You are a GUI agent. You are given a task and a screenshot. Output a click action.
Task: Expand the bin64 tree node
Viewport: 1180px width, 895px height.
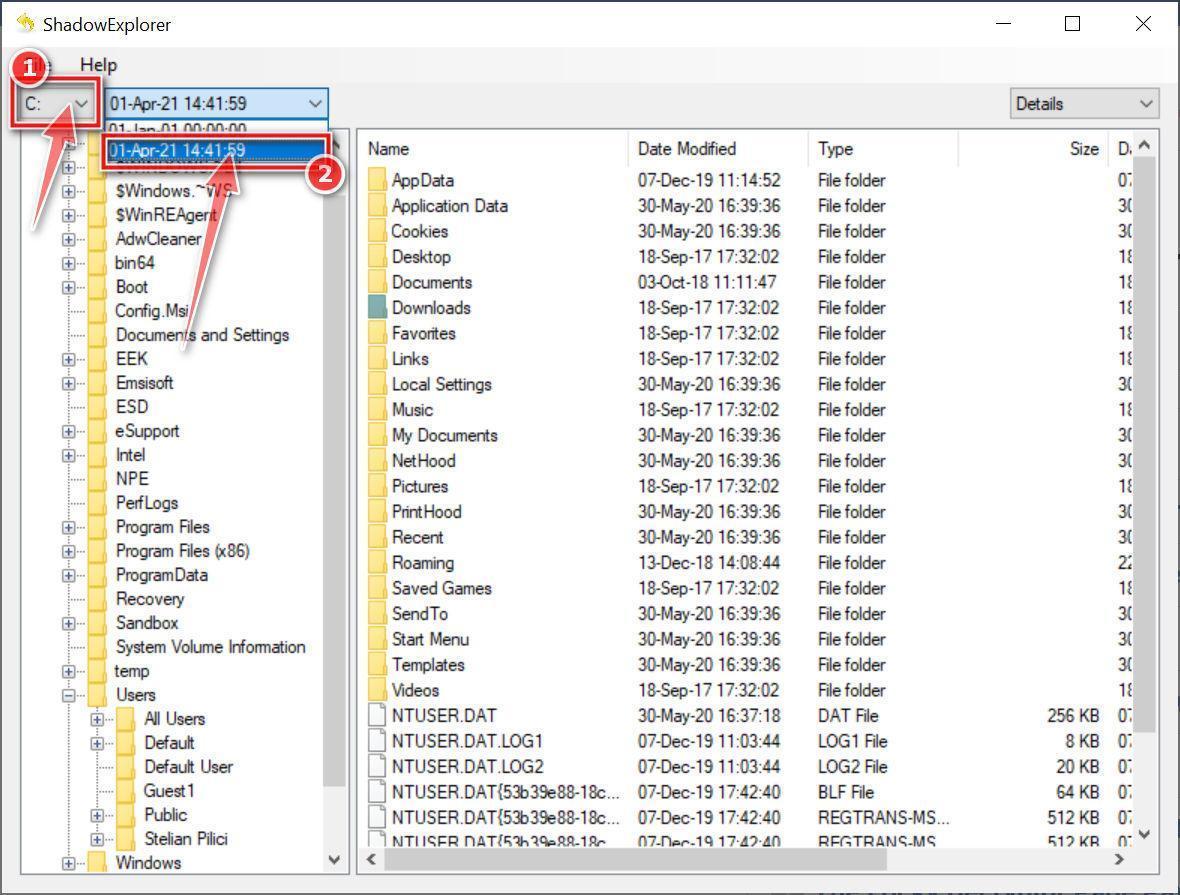pyautogui.click(x=68, y=263)
